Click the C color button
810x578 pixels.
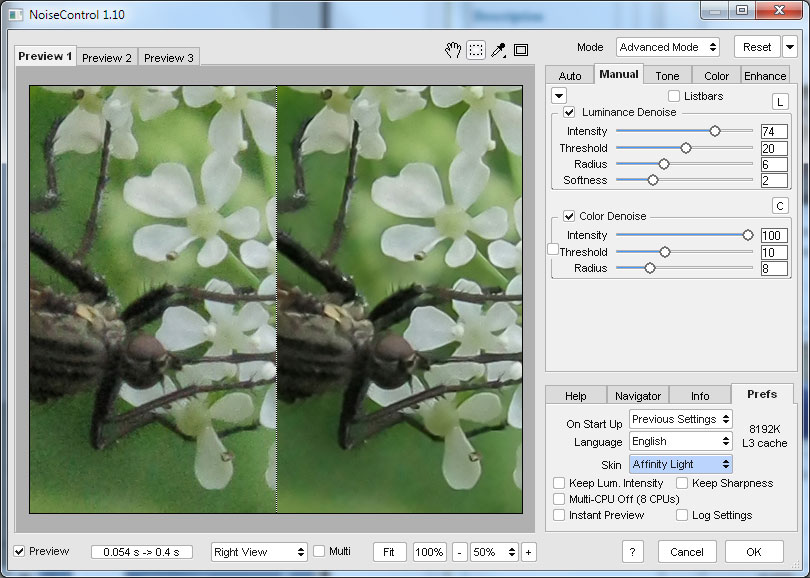point(780,206)
